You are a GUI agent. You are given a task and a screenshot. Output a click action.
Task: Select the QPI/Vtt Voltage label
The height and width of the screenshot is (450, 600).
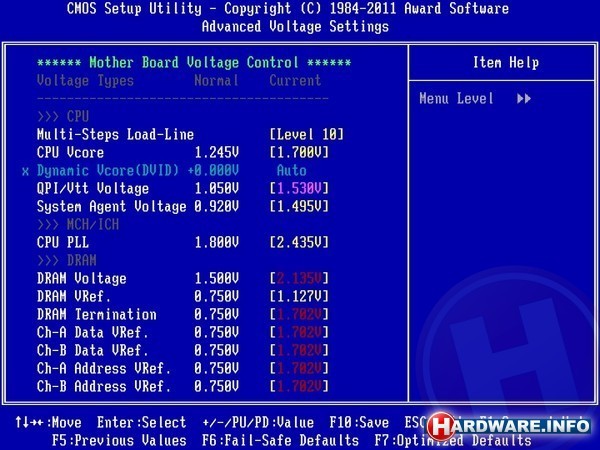coord(93,189)
